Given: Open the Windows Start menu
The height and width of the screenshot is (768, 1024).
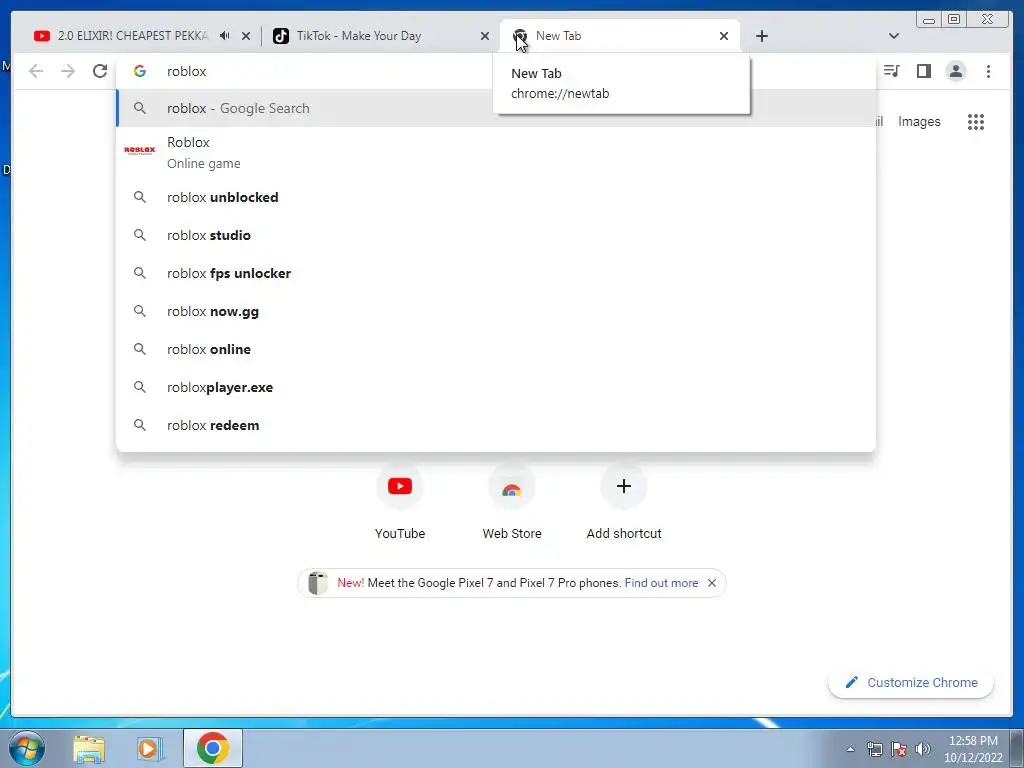Looking at the screenshot, I should pos(26,748).
